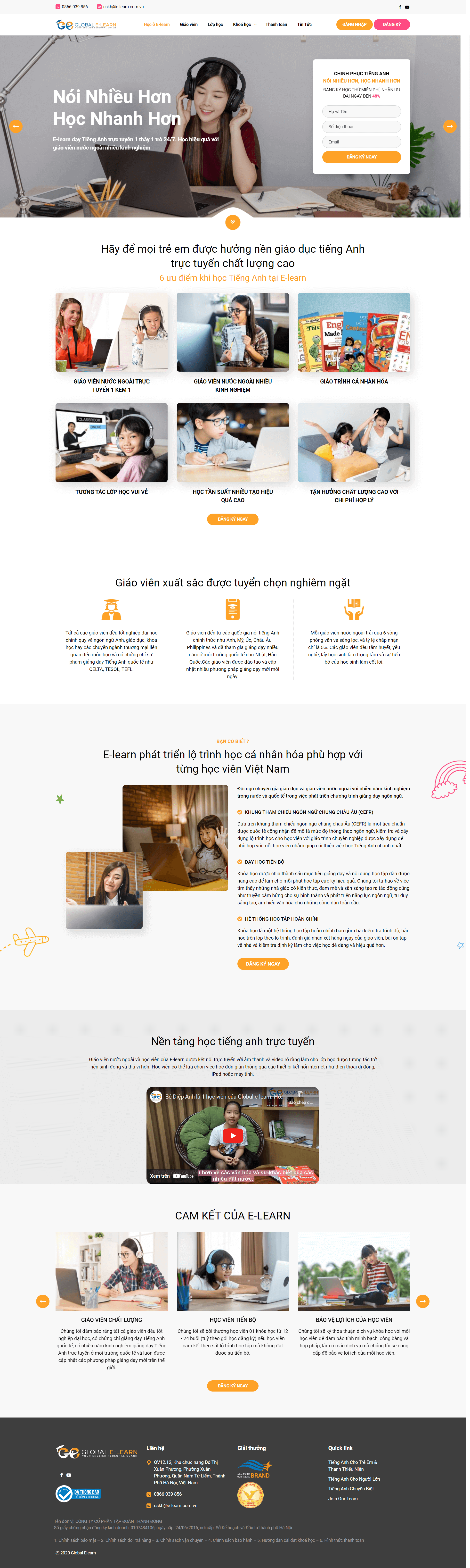Click the YouTube icon in top bar

tap(407, 7)
